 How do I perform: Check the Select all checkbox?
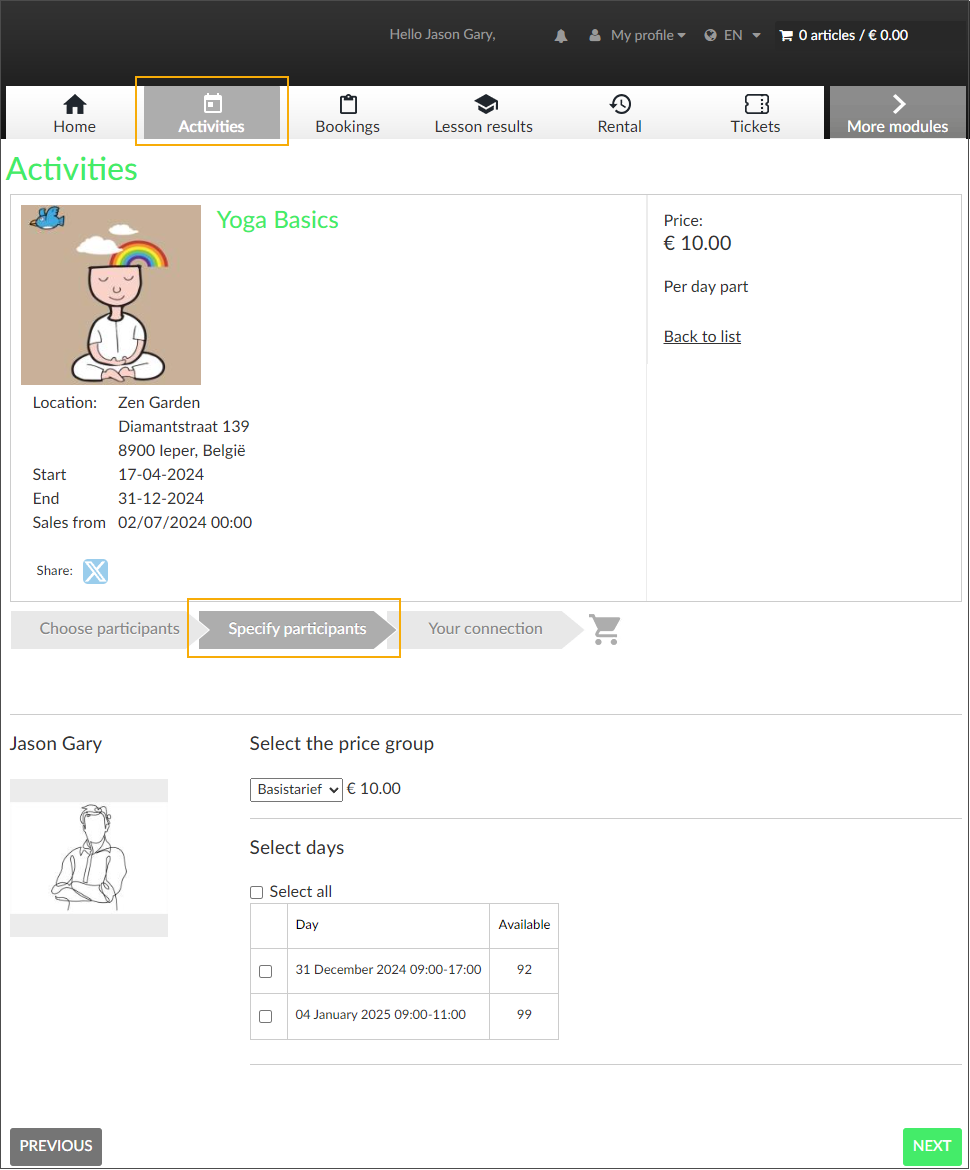[x=257, y=892]
